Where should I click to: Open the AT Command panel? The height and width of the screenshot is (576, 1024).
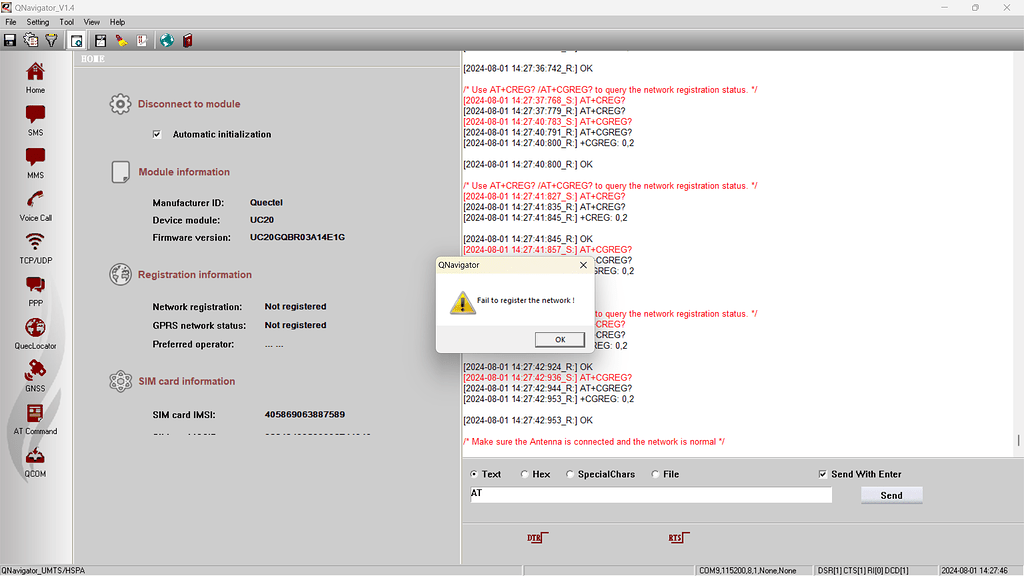pos(34,418)
